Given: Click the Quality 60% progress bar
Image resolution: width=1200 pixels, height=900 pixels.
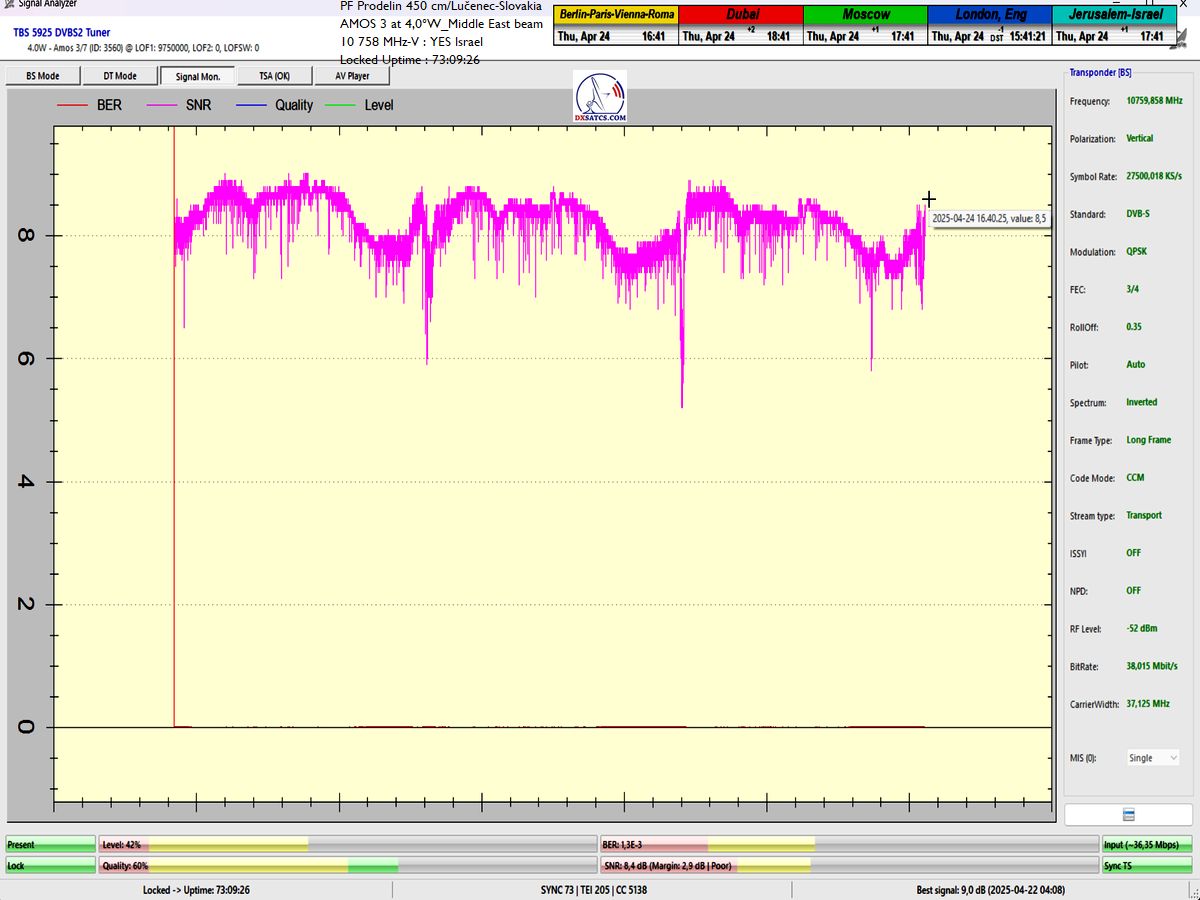Looking at the screenshot, I should pyautogui.click(x=347, y=865).
